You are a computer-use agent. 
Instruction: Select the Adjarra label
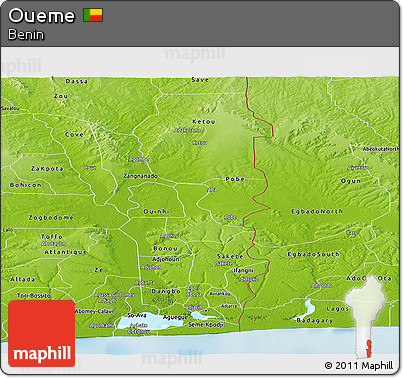[229, 306]
